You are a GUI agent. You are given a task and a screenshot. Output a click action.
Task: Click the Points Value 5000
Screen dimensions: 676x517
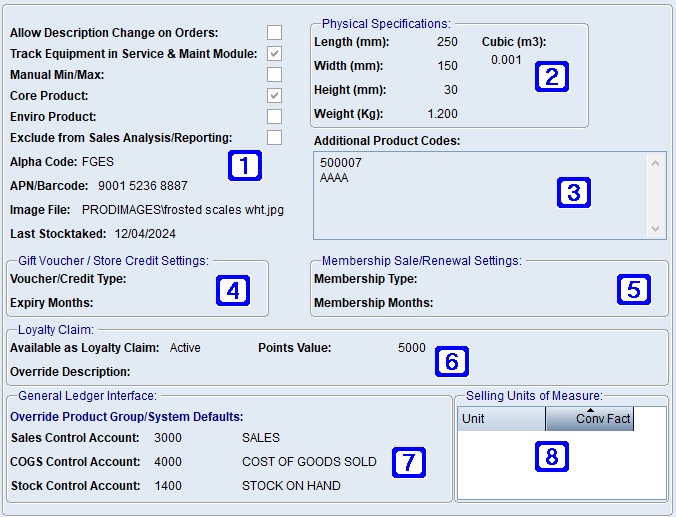pyautogui.click(x=412, y=348)
